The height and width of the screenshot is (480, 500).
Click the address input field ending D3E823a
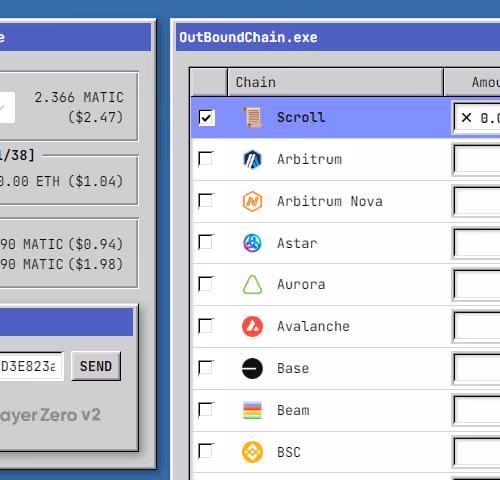pos(31,366)
